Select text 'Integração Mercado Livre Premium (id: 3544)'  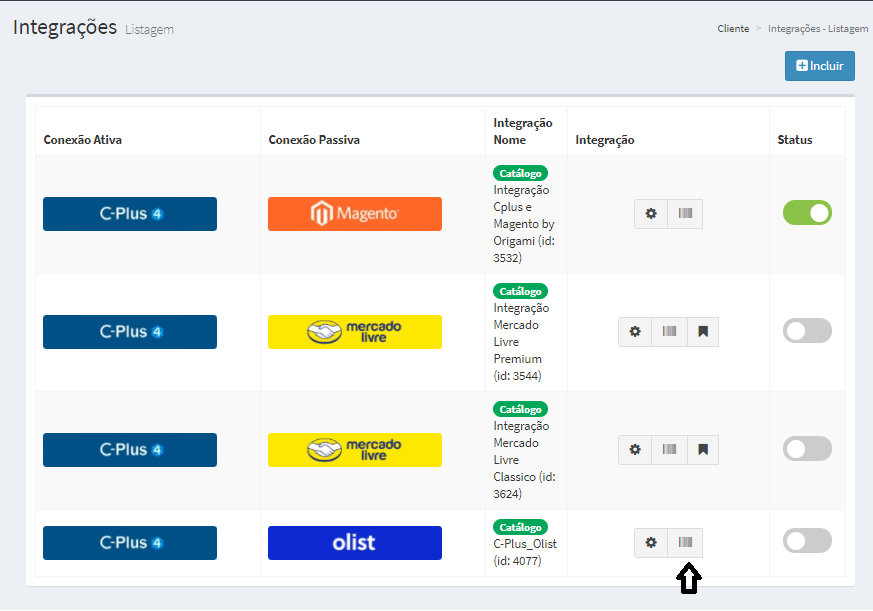[x=521, y=342]
